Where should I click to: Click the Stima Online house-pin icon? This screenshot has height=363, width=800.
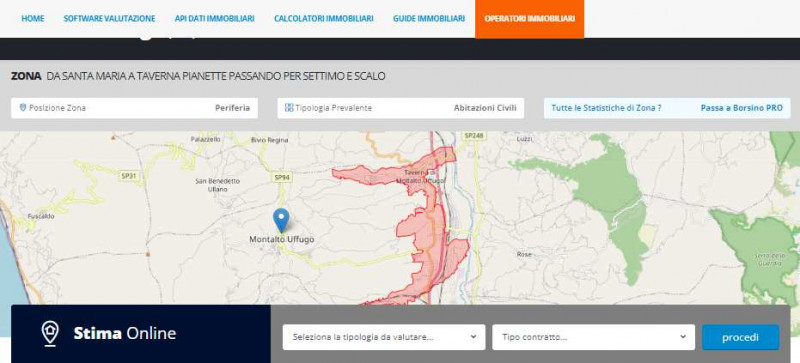(50, 334)
